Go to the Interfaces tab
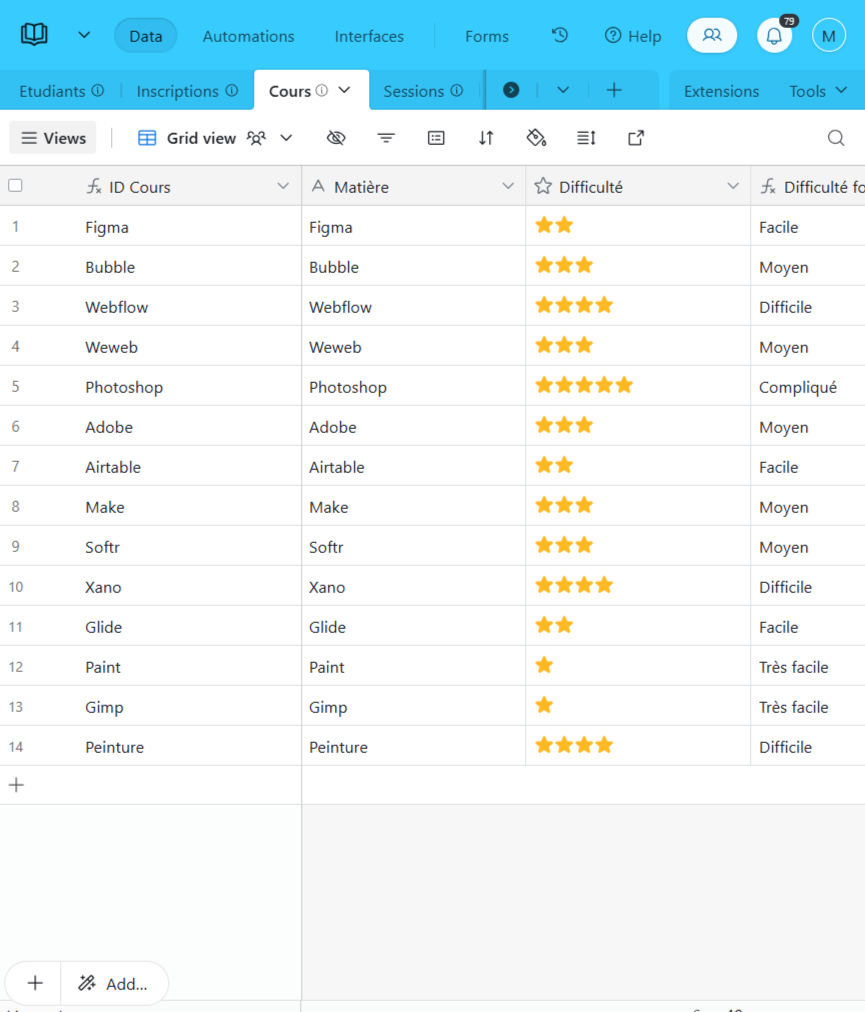Image resolution: width=865 pixels, height=1012 pixels. click(369, 36)
